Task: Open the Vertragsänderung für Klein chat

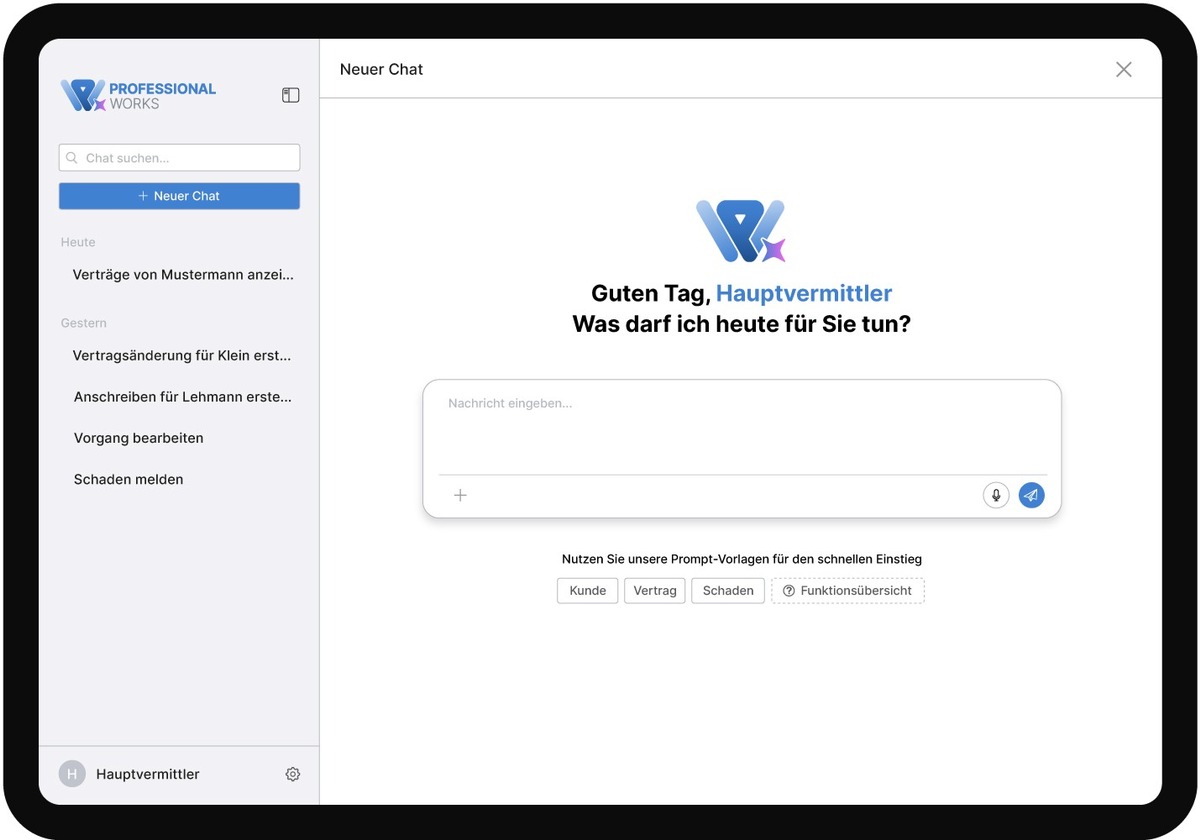Action: pos(182,355)
